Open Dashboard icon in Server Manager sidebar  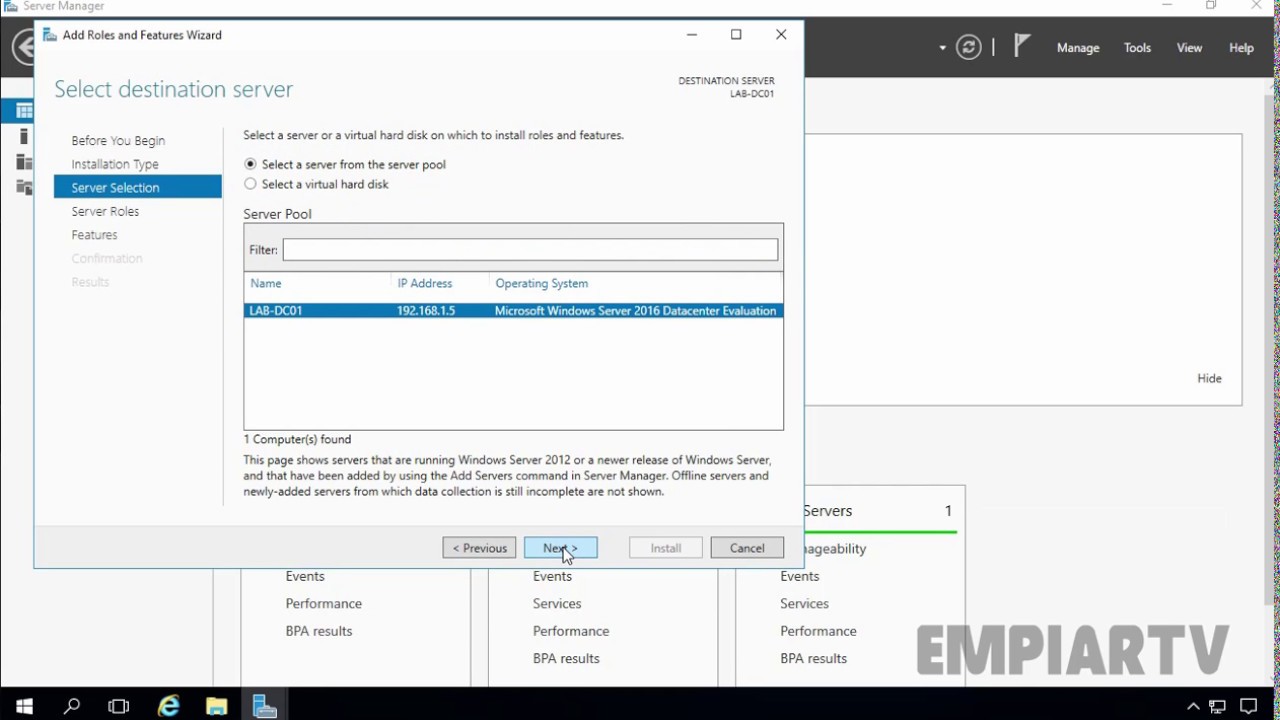point(24,111)
